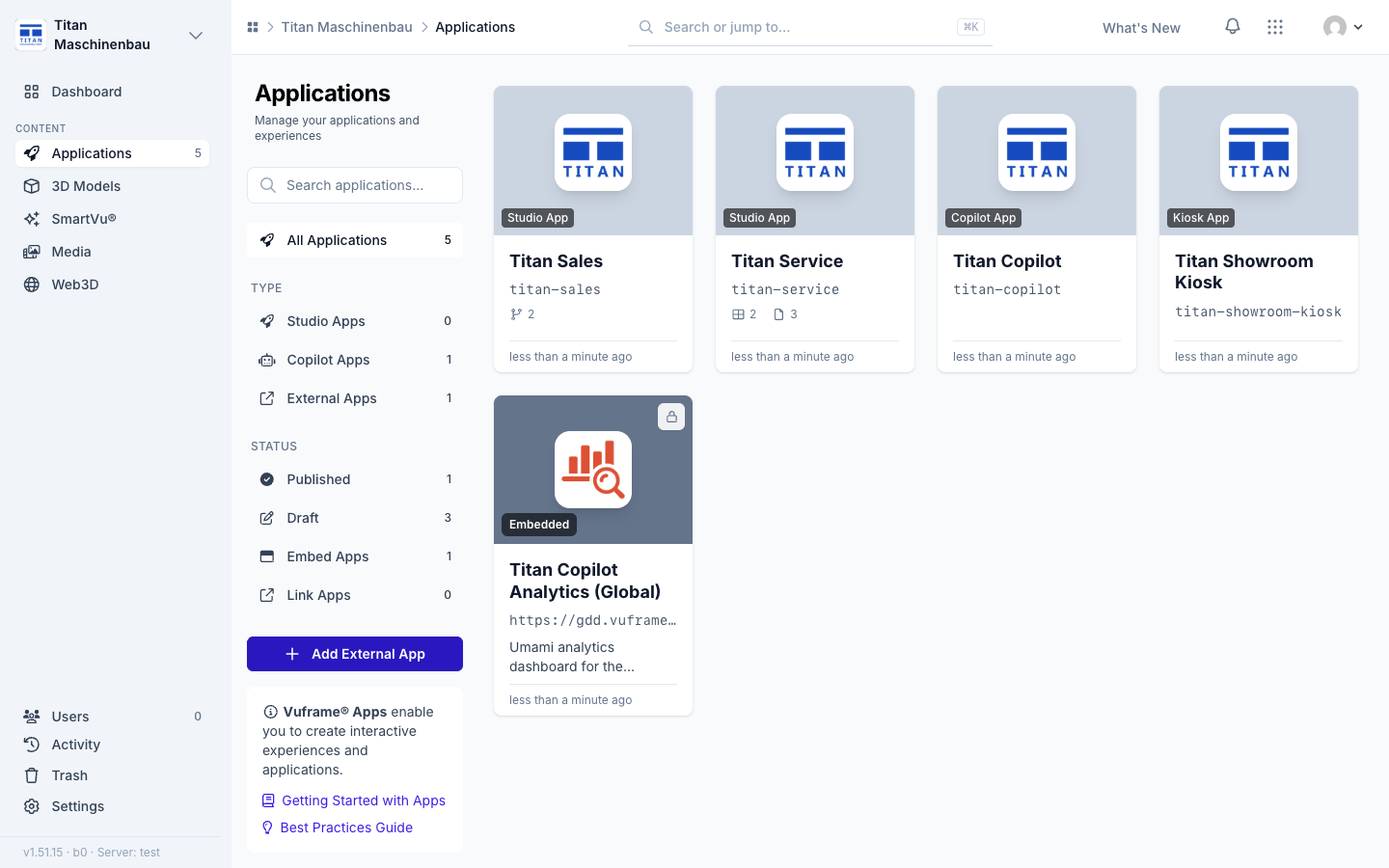Open What's New
The height and width of the screenshot is (868, 1389).
click(1141, 28)
